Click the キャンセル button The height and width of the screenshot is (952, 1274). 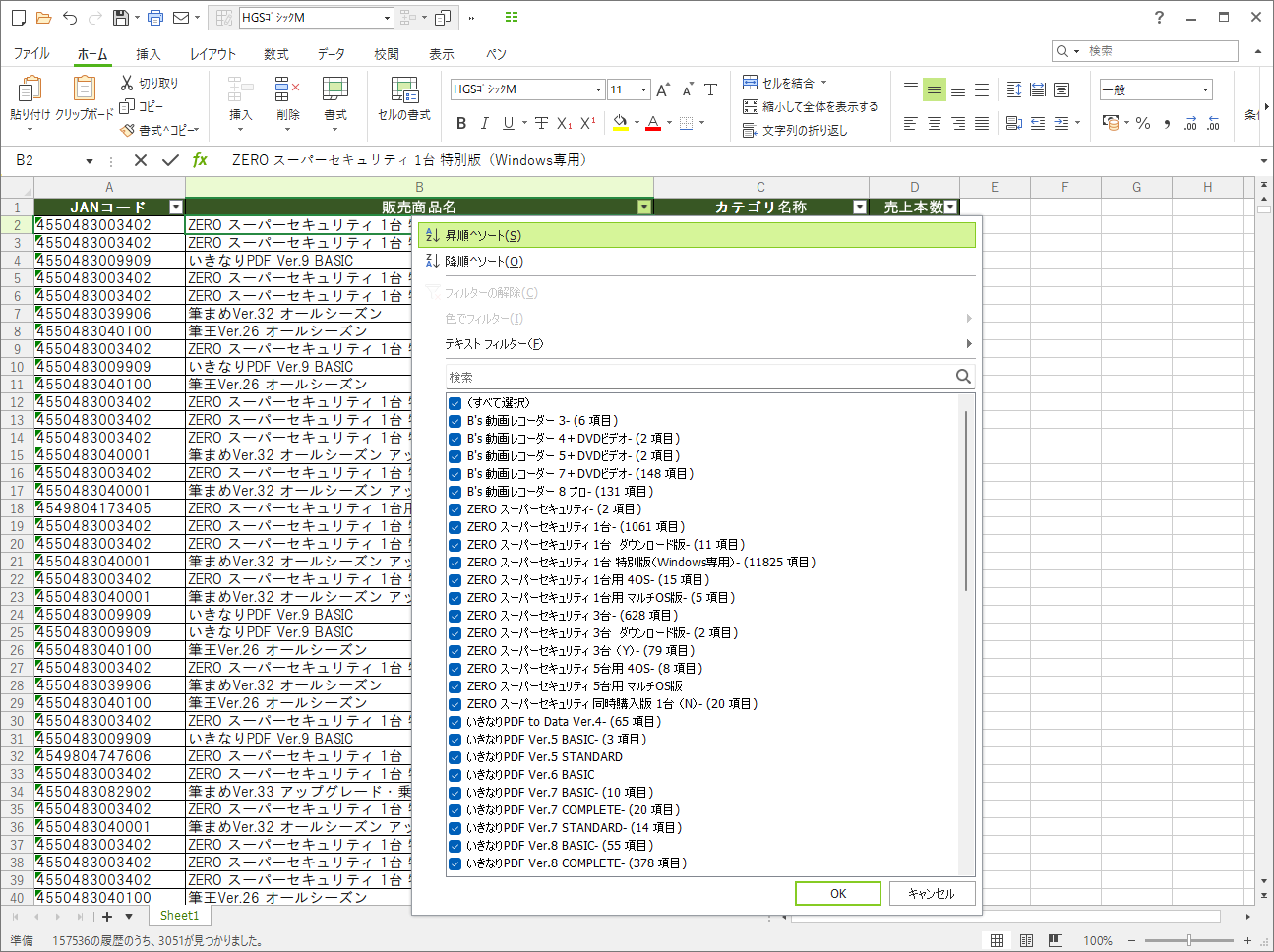(x=932, y=893)
